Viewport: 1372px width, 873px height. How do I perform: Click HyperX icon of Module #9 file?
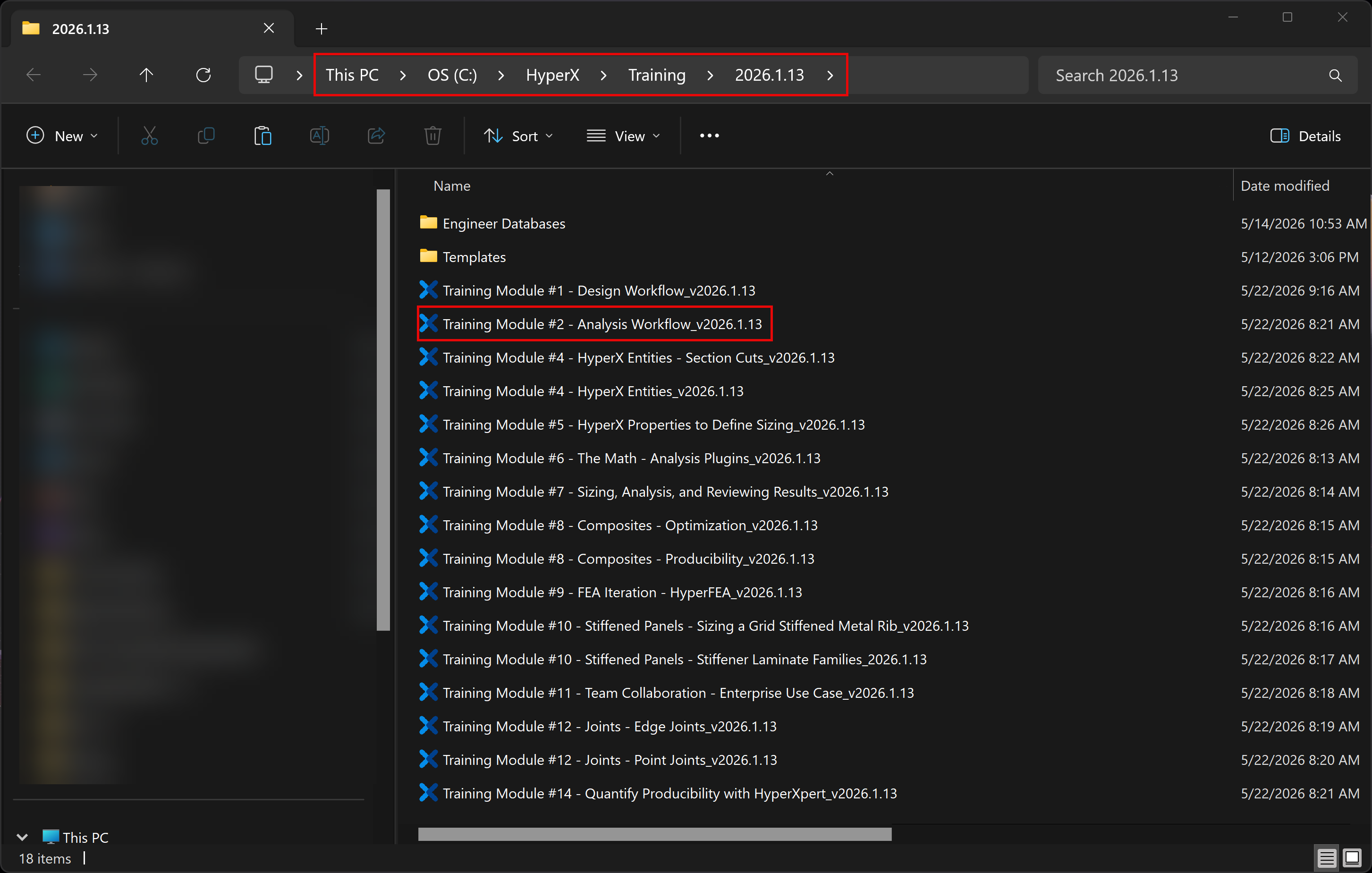click(429, 592)
